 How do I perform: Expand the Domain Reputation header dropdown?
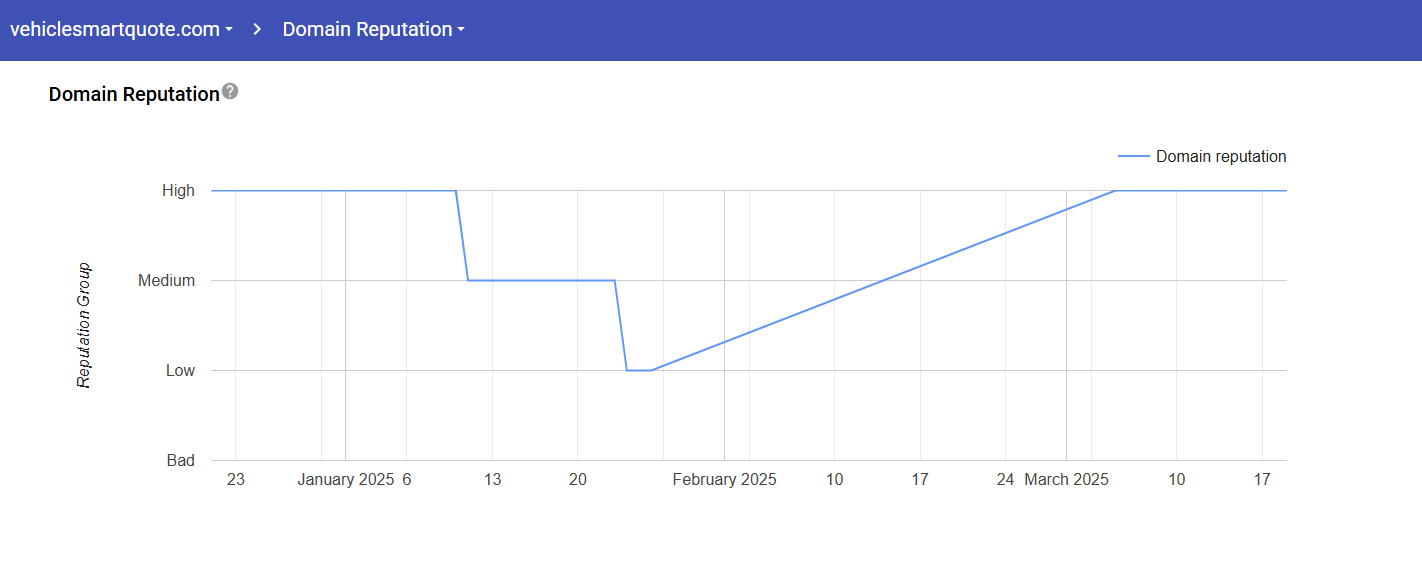[373, 30]
